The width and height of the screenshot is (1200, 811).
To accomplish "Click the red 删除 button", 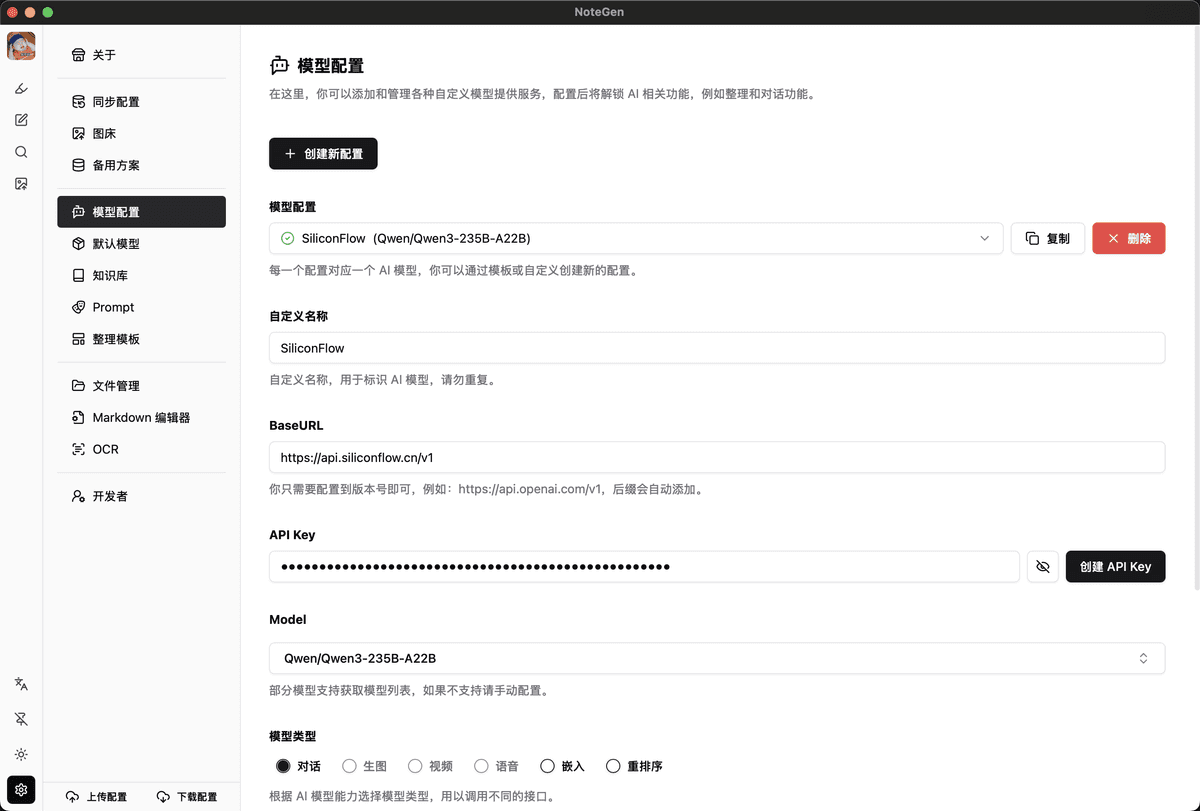I will (1128, 238).
